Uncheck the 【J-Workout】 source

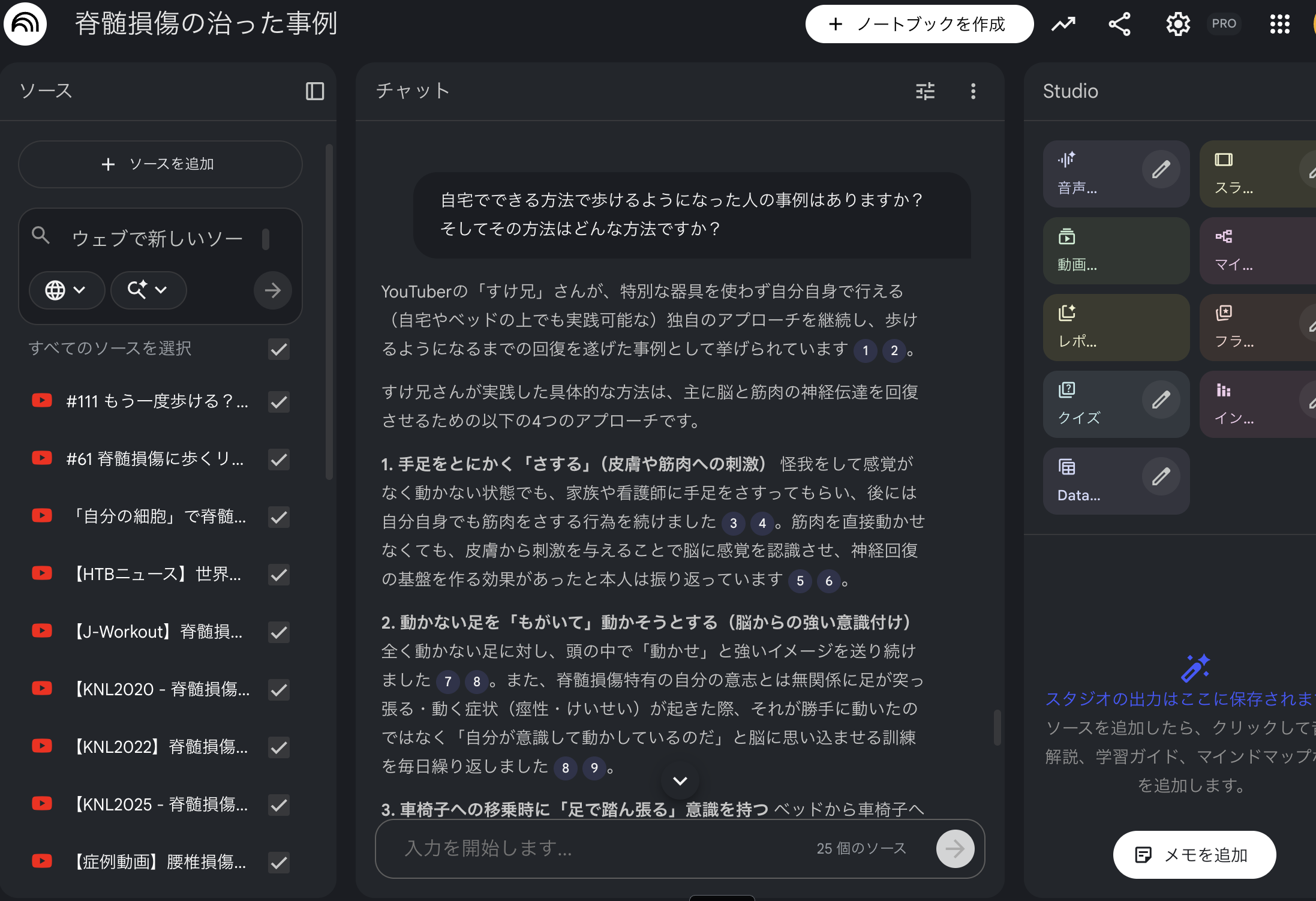pos(278,632)
